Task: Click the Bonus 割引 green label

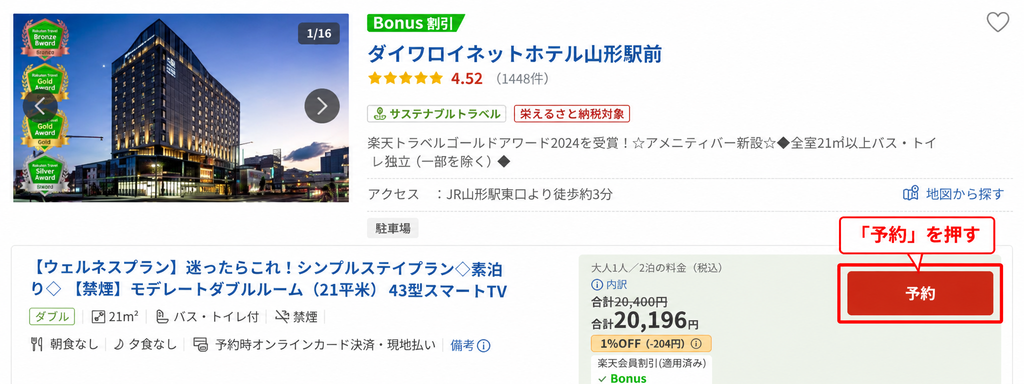Action: (415, 24)
